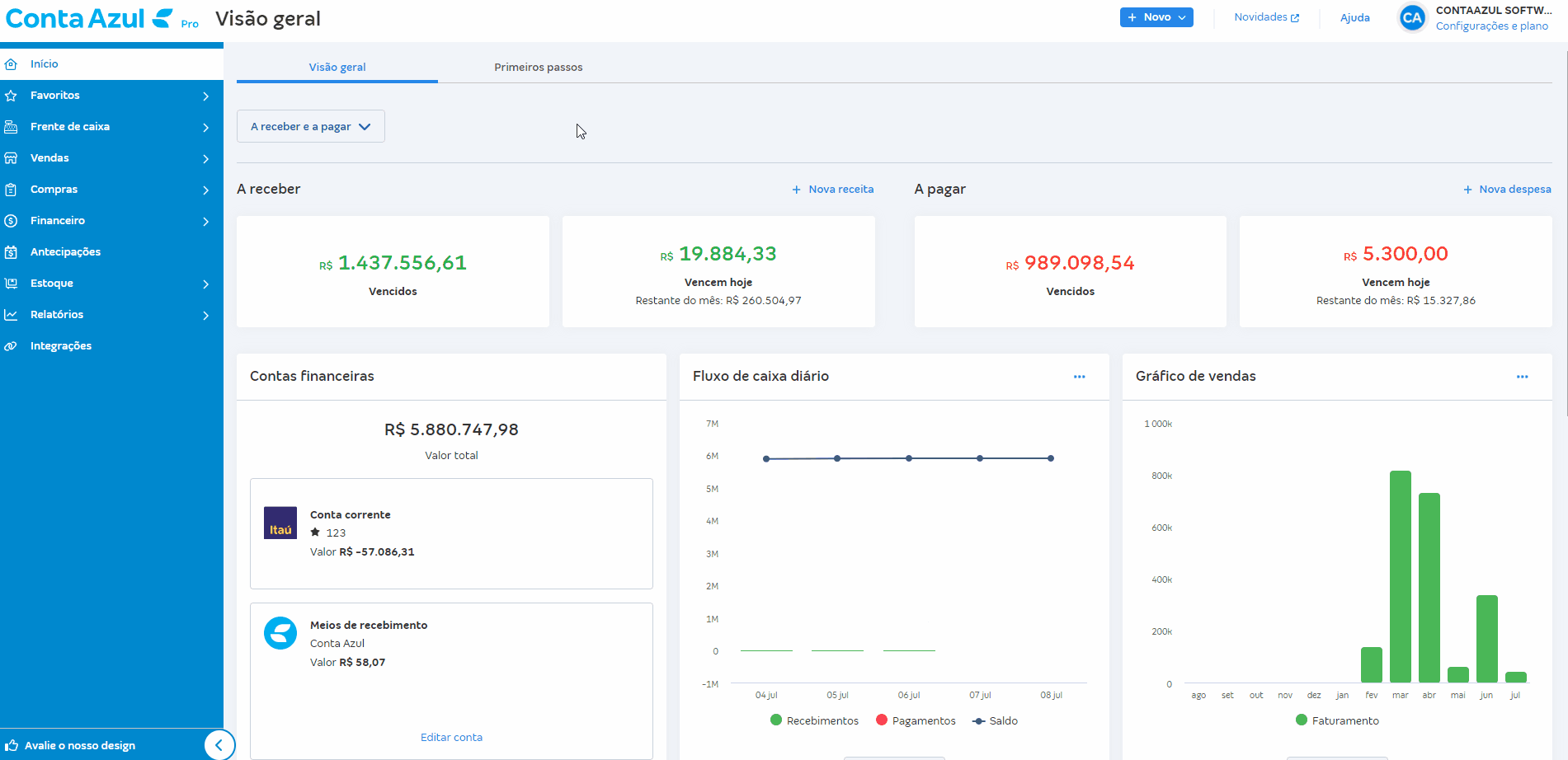Click the Avalie o nosso design link
Screen dimensions: 1568x760
point(80,746)
